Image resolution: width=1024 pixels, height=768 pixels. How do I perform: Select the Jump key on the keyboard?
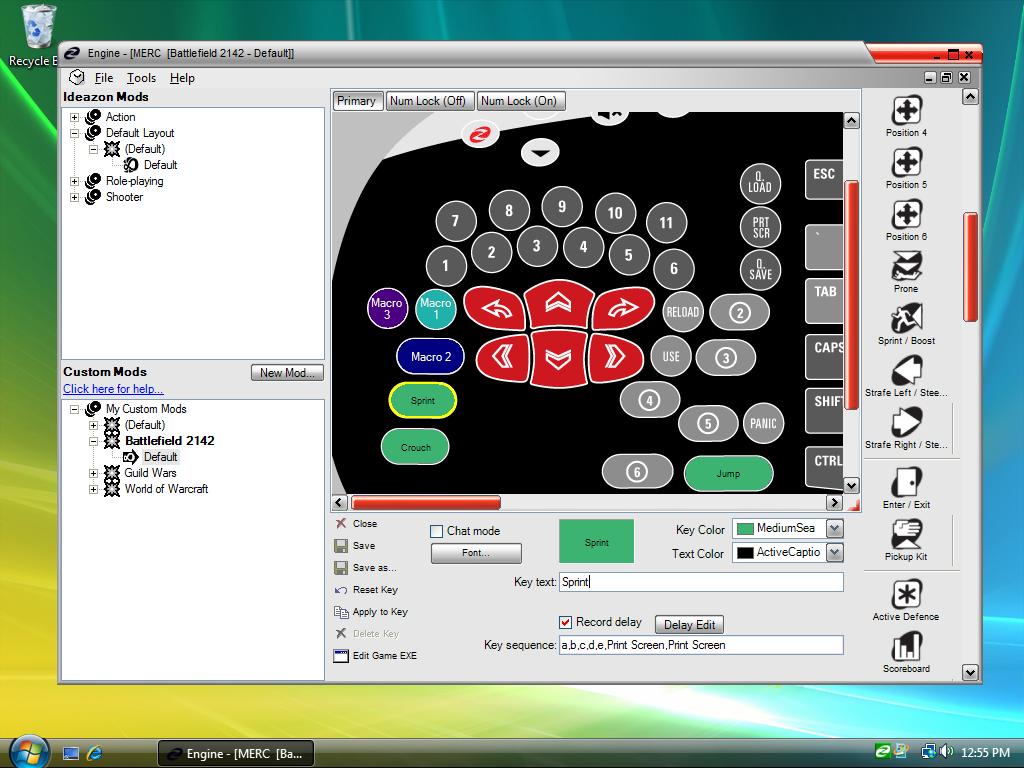(728, 473)
